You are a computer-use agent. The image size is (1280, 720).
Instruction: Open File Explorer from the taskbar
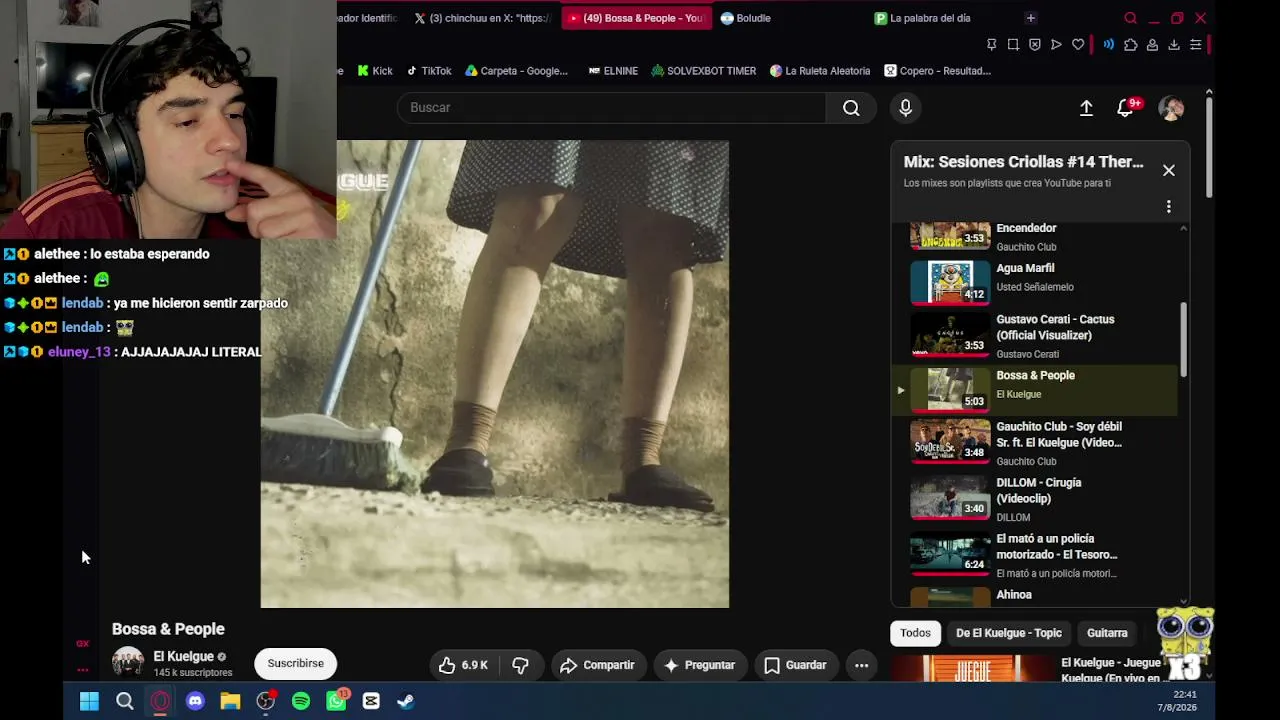pyautogui.click(x=230, y=701)
